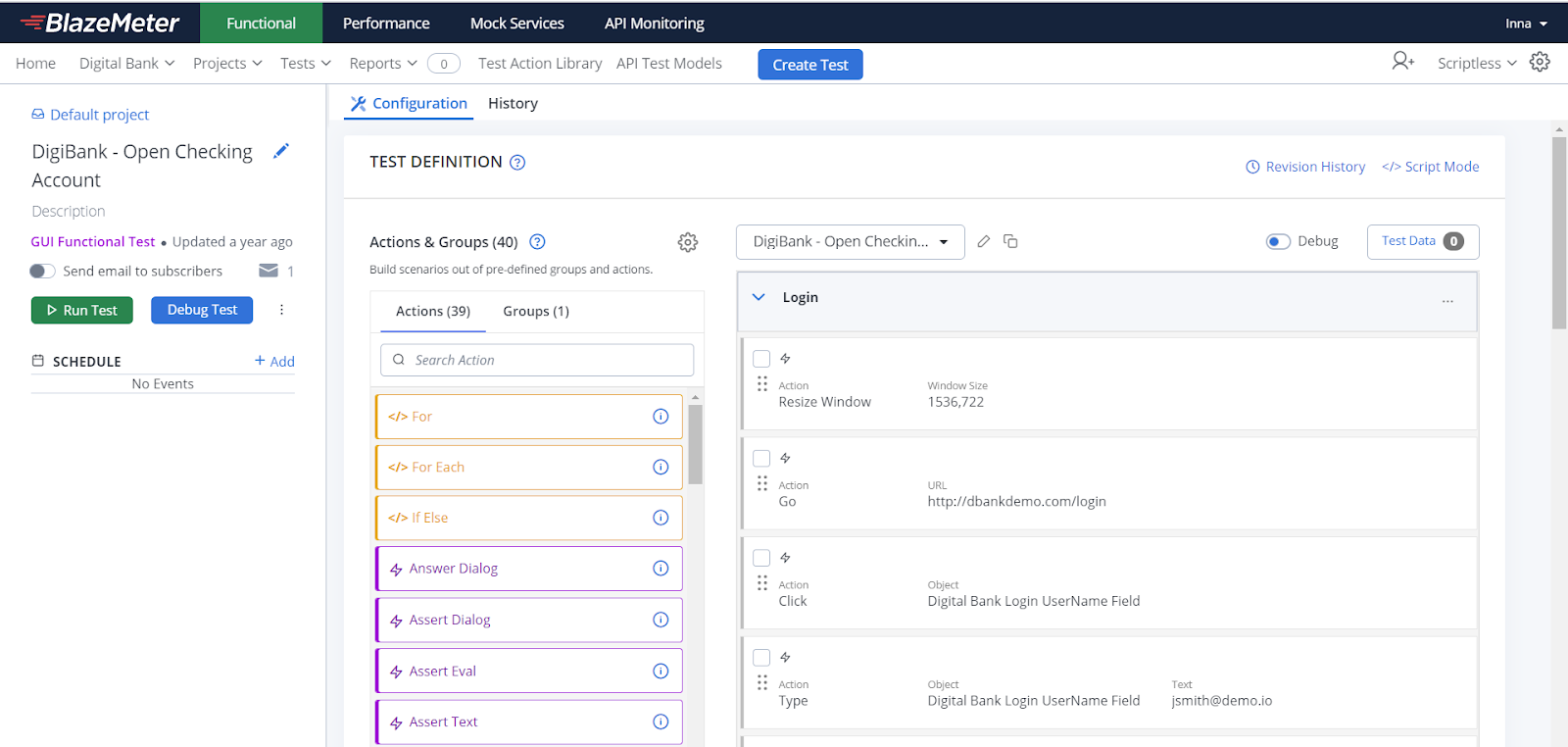
Task: Open the Login group three-dot menu
Action: point(1447,301)
